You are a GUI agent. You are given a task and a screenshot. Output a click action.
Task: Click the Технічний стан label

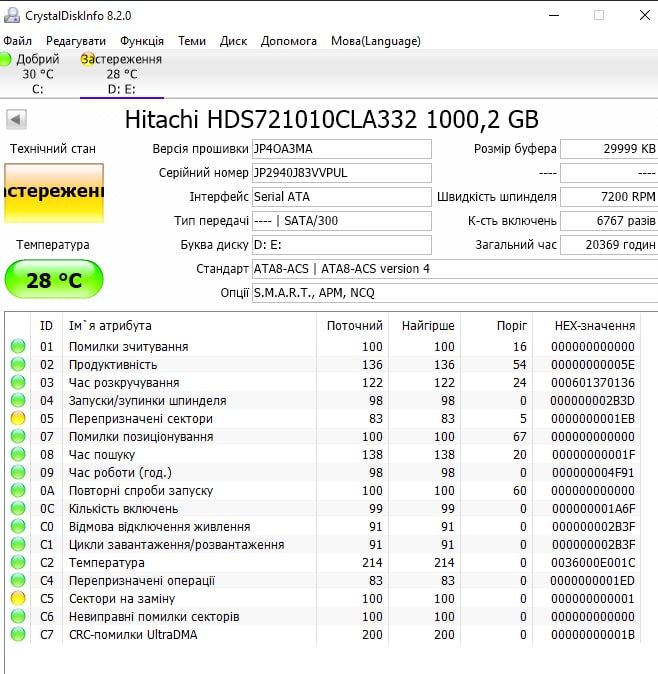coord(53,149)
